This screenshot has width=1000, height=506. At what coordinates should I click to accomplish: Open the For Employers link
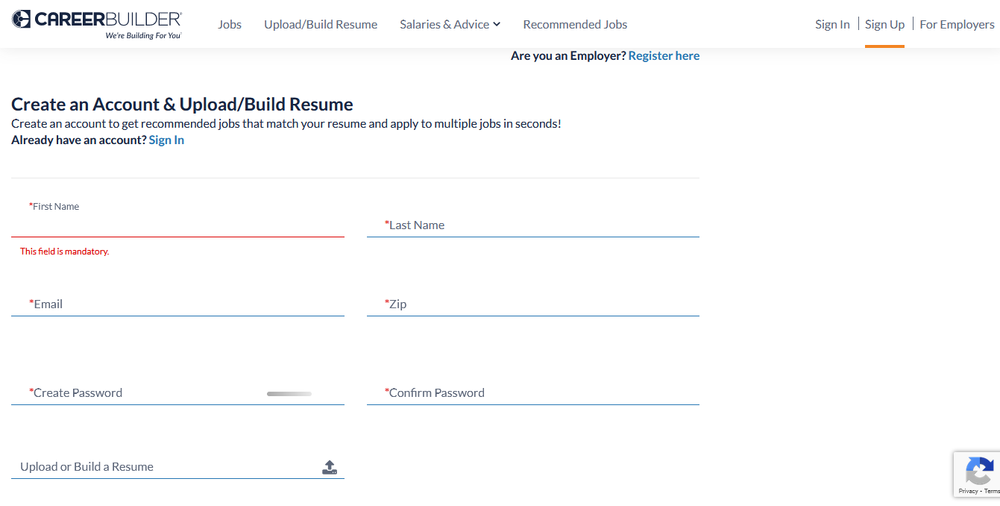coord(957,24)
